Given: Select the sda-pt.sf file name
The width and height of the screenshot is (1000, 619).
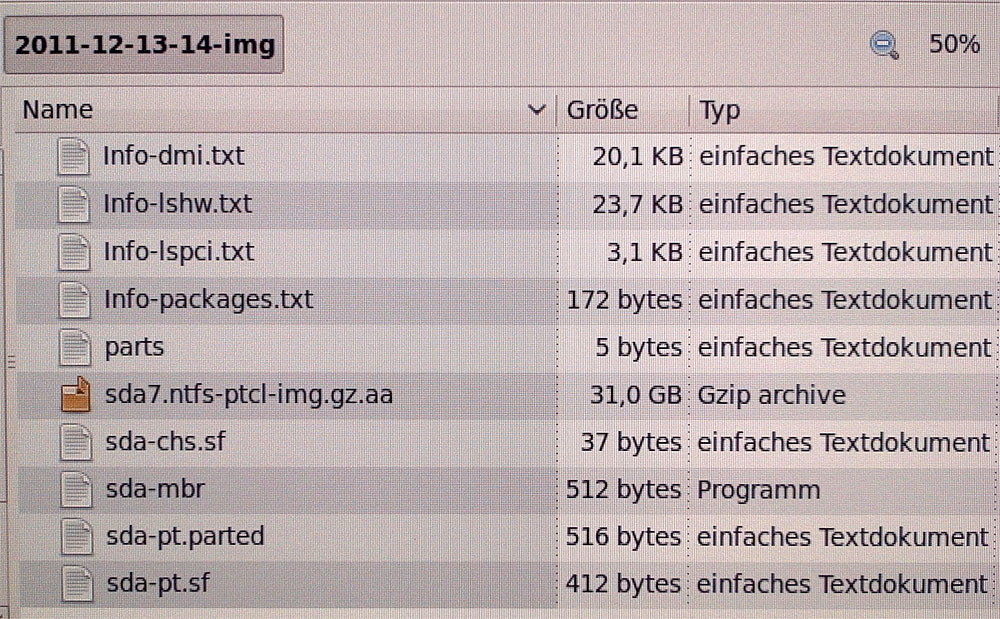Looking at the screenshot, I should 157,584.
